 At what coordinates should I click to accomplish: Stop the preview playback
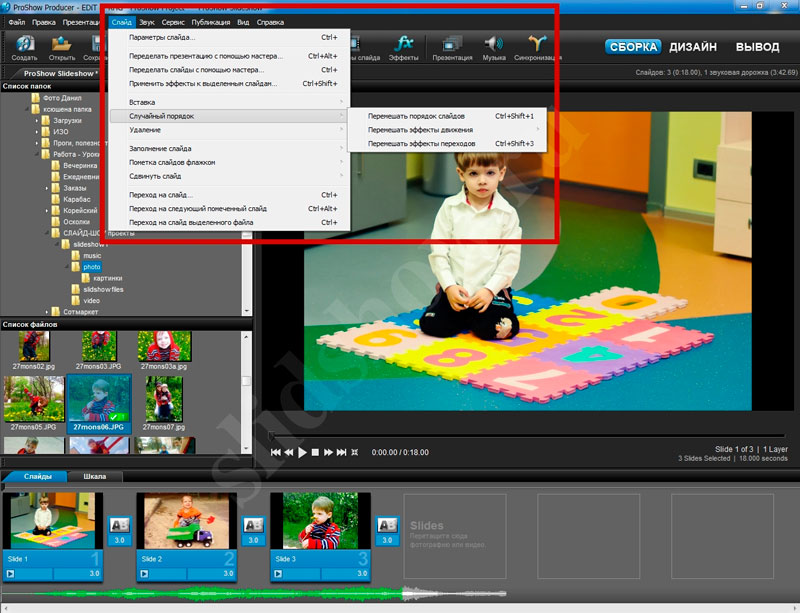point(315,452)
